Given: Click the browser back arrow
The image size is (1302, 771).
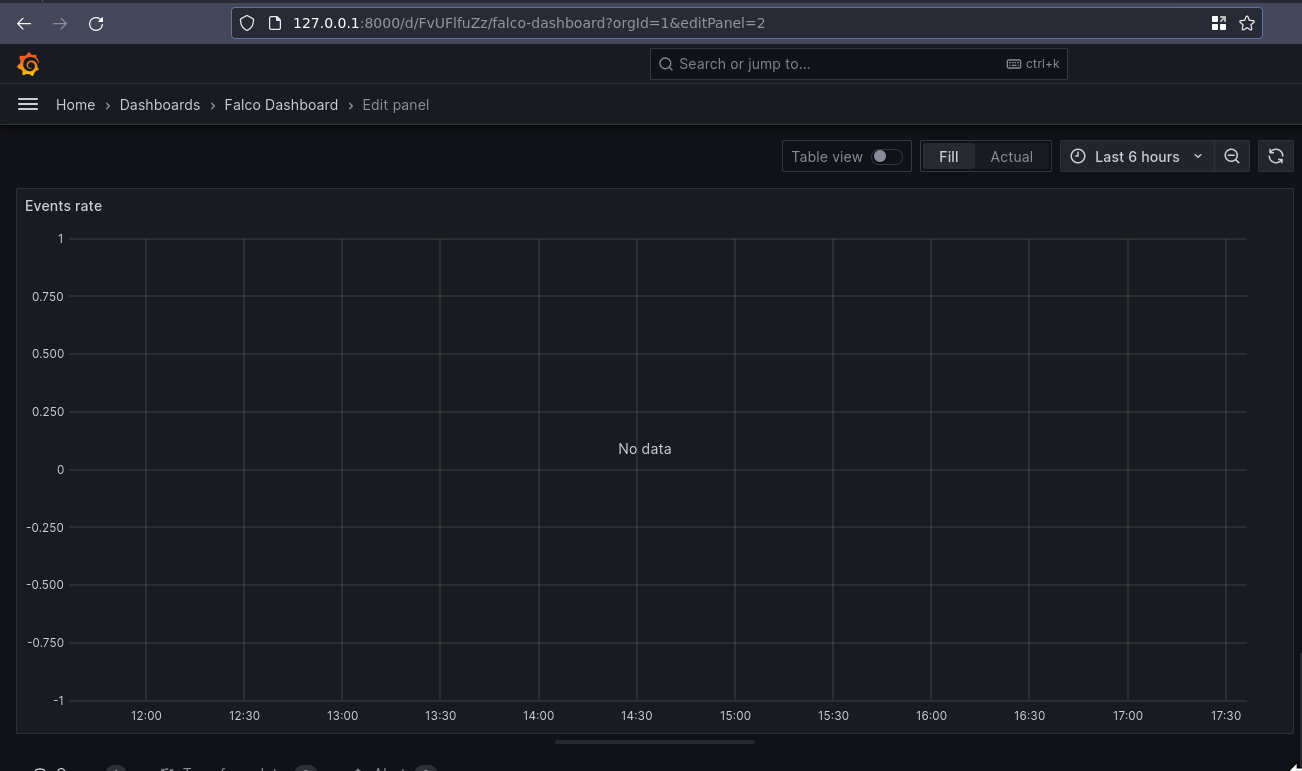Looking at the screenshot, I should [24, 23].
